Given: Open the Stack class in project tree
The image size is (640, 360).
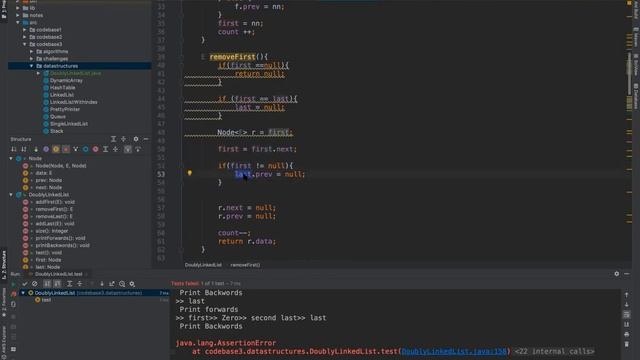Looking at the screenshot, I should point(56,131).
